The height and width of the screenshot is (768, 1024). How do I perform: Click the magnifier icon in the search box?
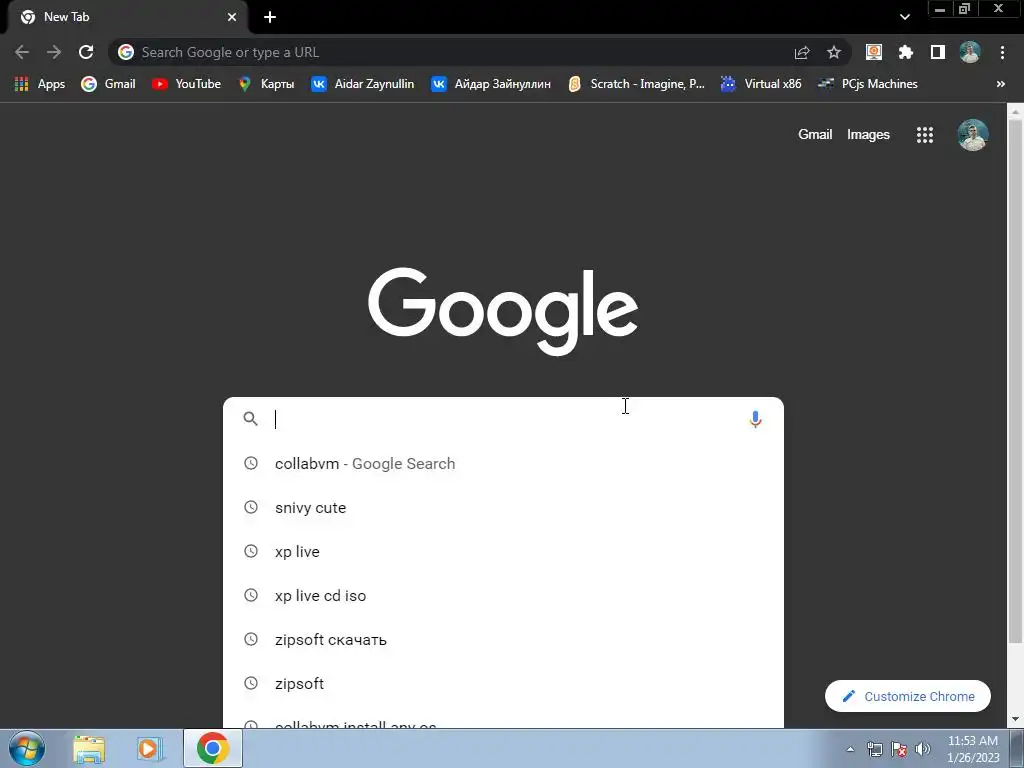coord(251,419)
